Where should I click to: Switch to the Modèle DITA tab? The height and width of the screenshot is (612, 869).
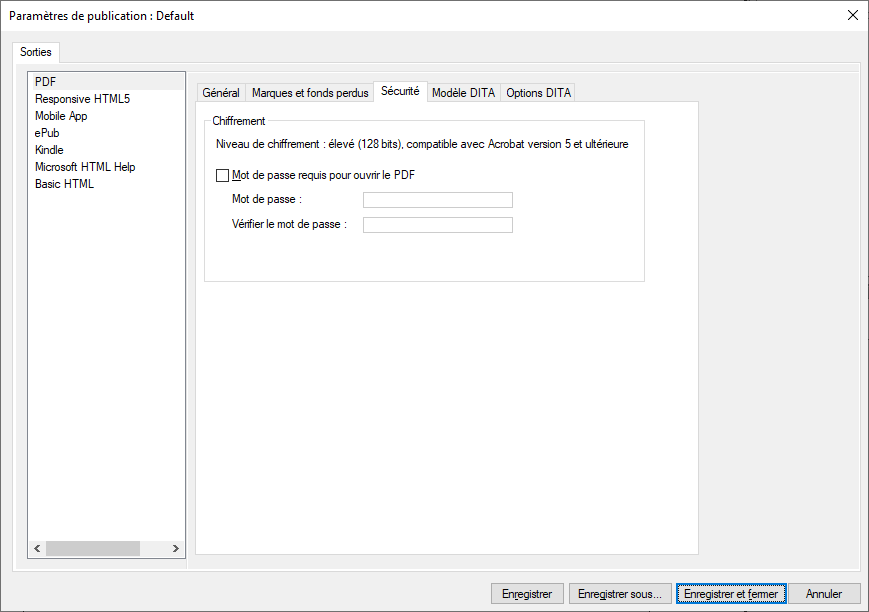(463, 93)
